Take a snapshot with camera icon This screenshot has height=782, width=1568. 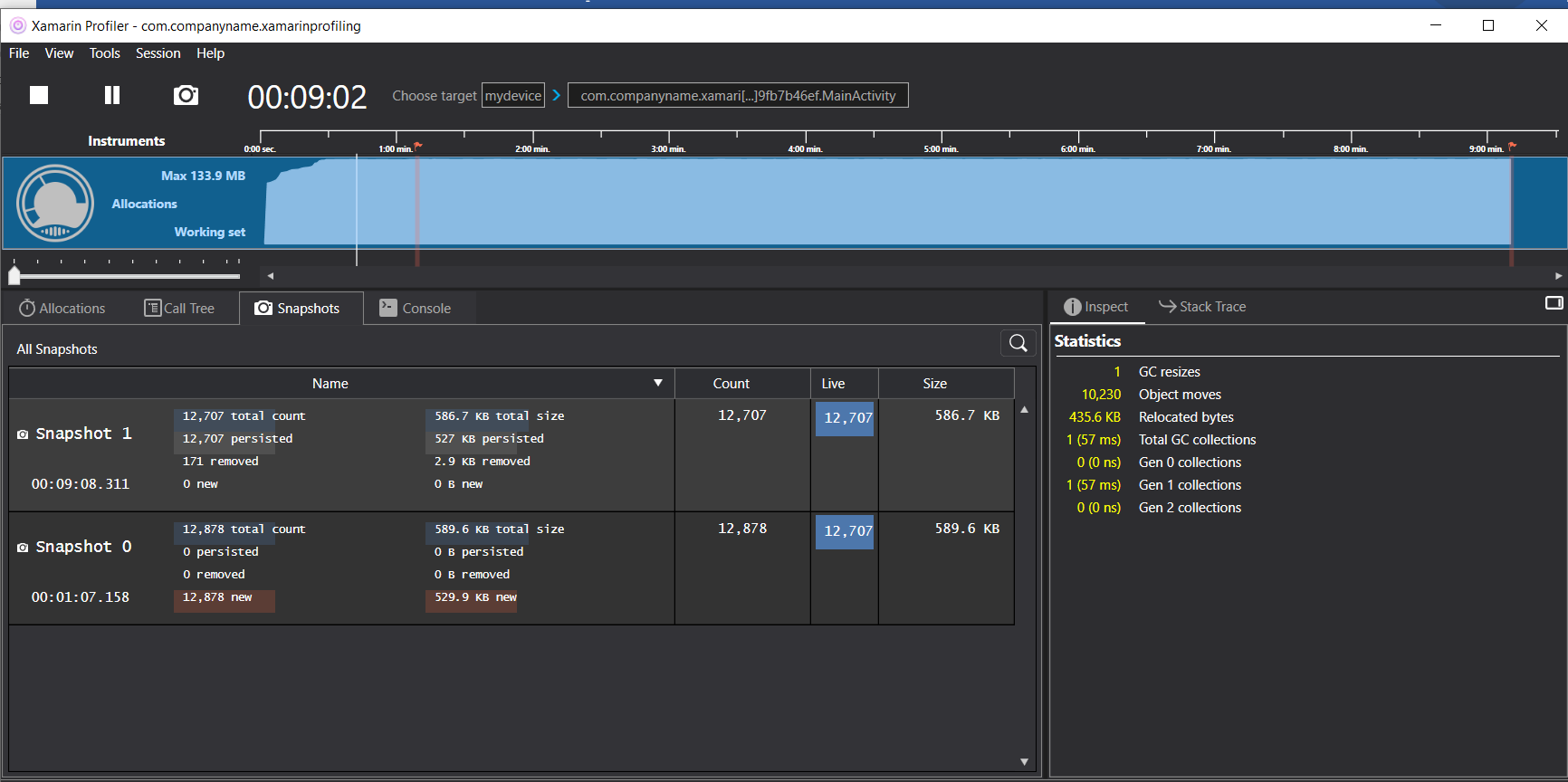coord(186,95)
